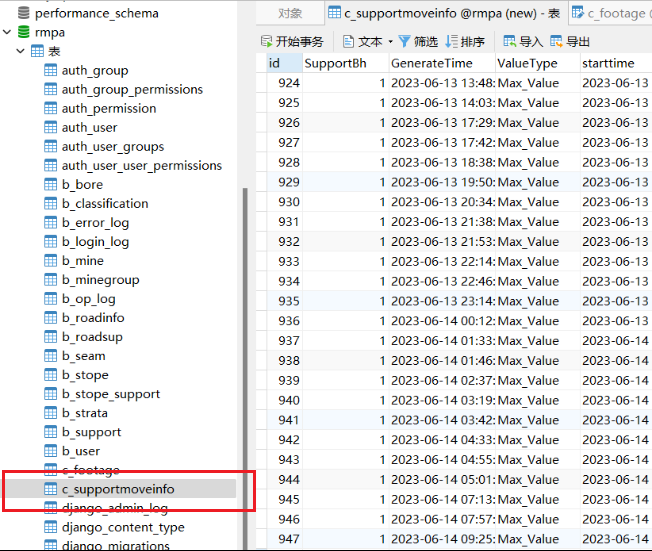Select b_roadsup in the tree
This screenshot has width=652, height=551.
(x=92, y=337)
